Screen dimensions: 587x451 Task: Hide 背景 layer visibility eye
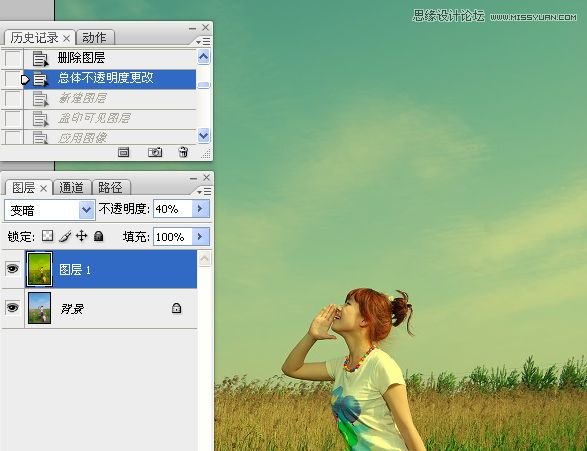tap(12, 308)
